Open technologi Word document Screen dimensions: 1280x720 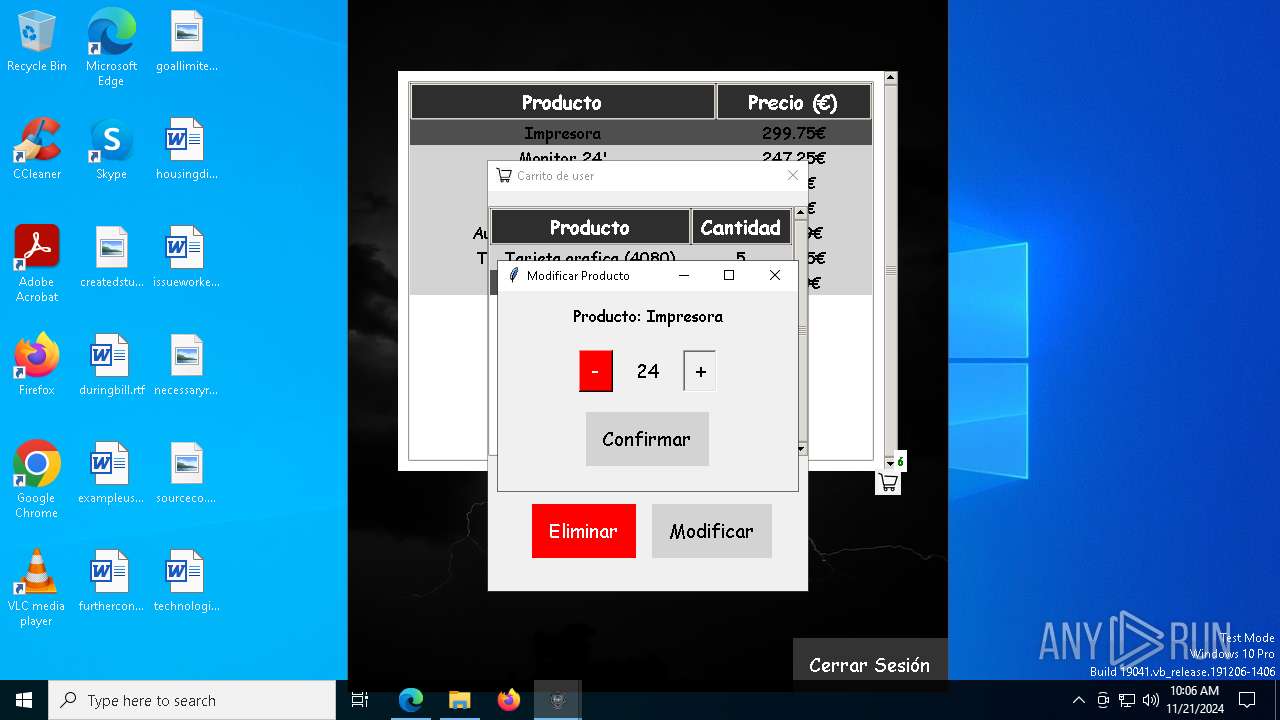click(186, 580)
